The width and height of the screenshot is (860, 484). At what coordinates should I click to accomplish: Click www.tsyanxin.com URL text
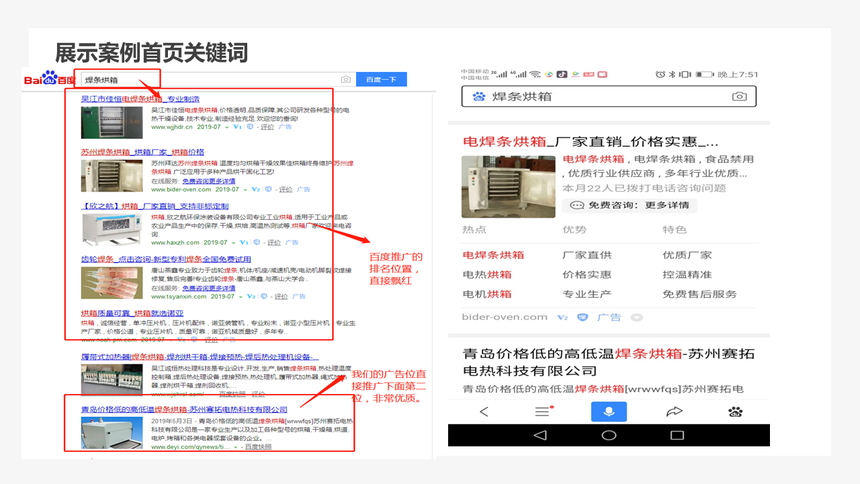179,296
